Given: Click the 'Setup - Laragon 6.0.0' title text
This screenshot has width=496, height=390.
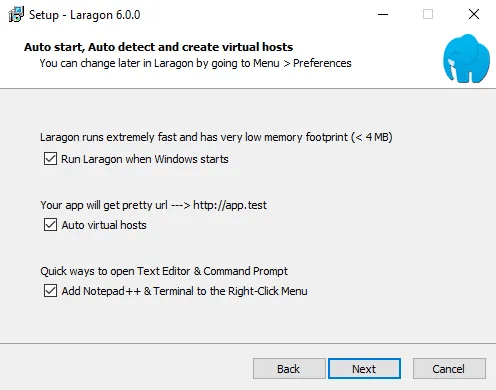Looking at the screenshot, I should 85,15.
